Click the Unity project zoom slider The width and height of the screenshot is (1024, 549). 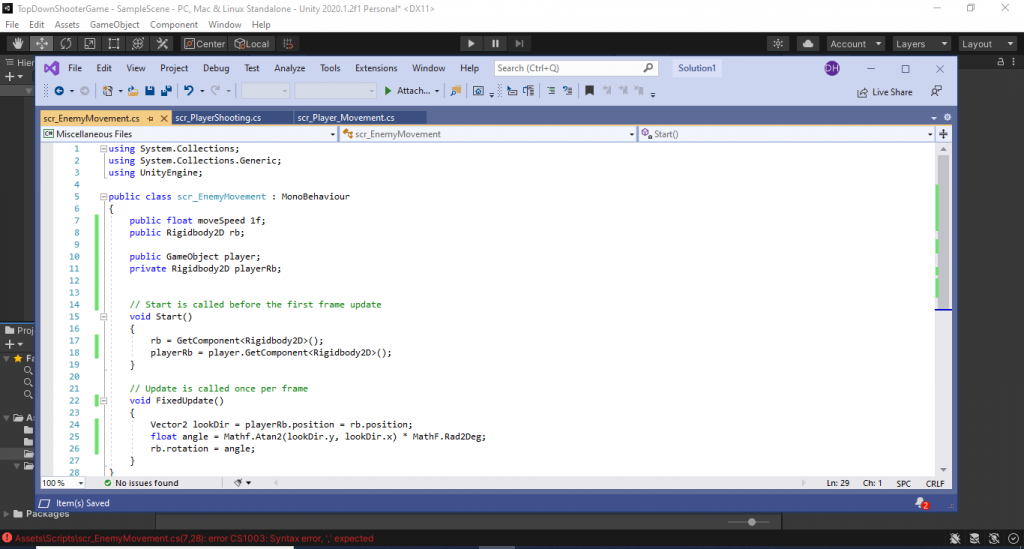752,522
